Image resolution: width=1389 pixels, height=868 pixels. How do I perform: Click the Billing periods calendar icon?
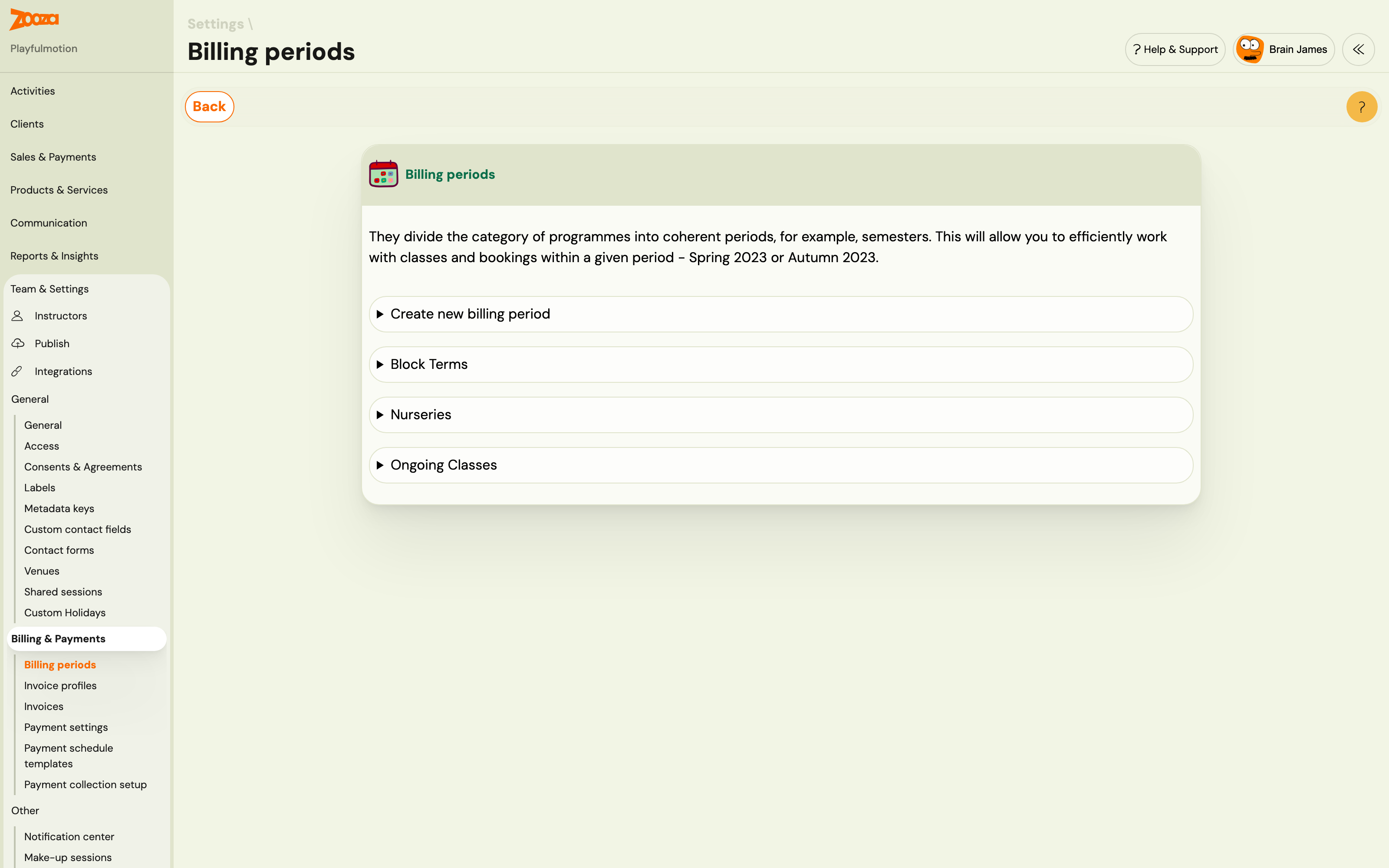click(383, 174)
